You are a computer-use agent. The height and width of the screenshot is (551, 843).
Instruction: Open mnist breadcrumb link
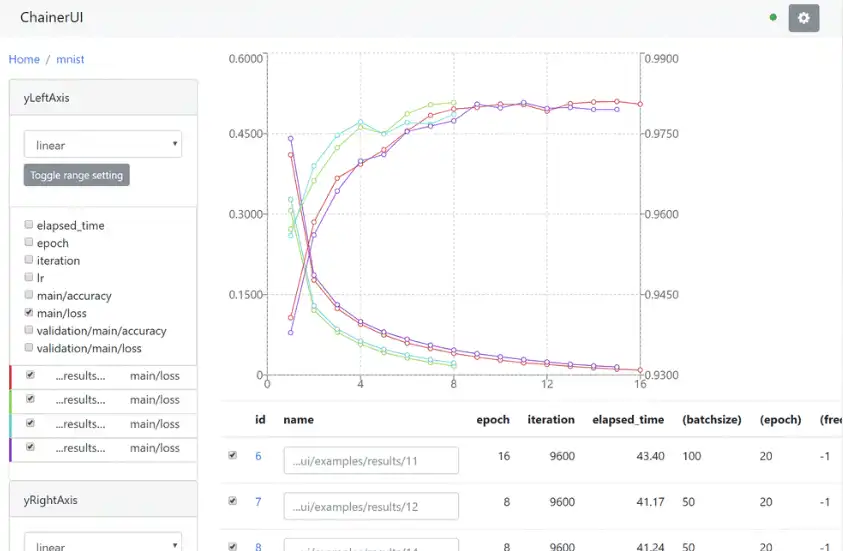[x=70, y=59]
